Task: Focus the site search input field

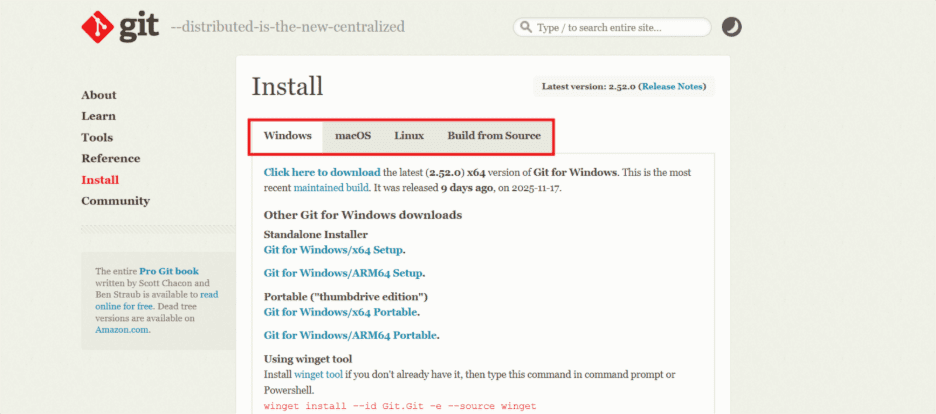Action: (612, 27)
